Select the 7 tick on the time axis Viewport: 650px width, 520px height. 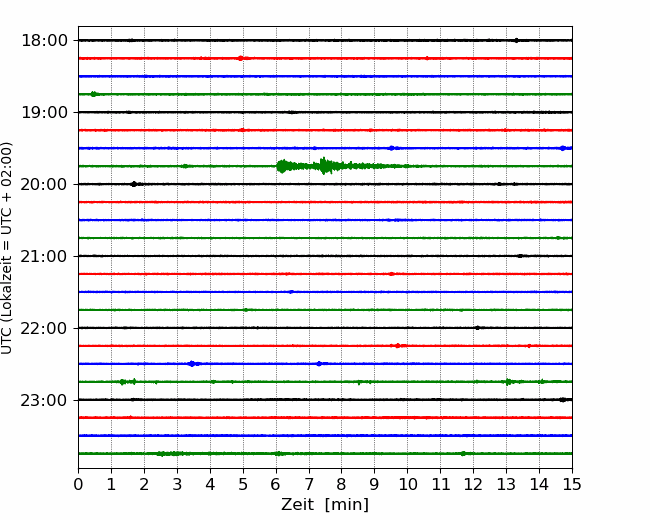tap(309, 485)
